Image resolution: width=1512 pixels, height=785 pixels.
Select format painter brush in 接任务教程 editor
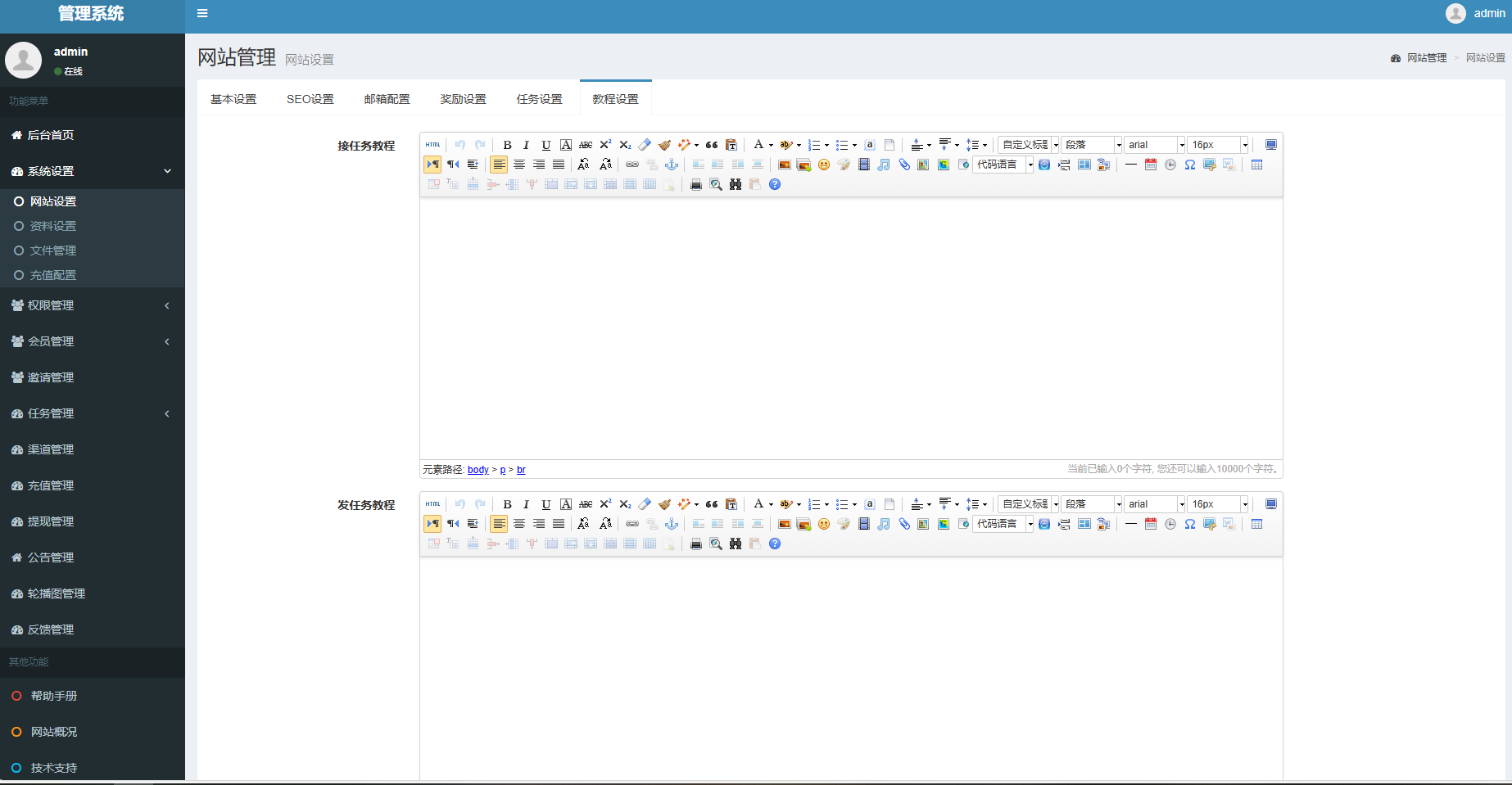[x=664, y=145]
